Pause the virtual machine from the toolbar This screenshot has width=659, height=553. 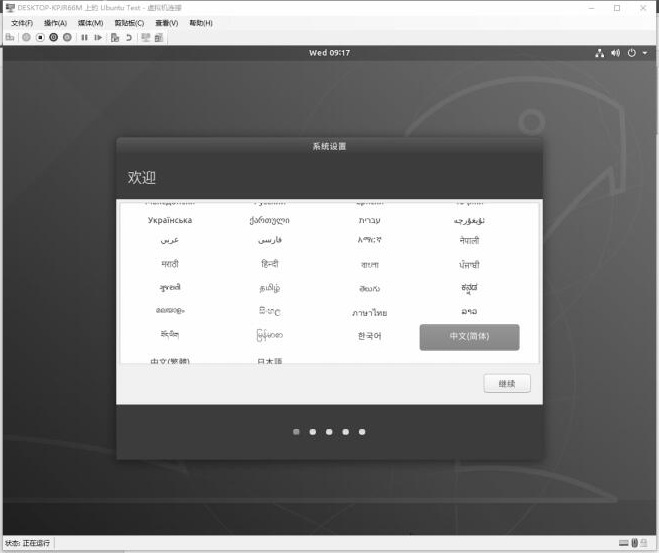pyautogui.click(x=84, y=37)
